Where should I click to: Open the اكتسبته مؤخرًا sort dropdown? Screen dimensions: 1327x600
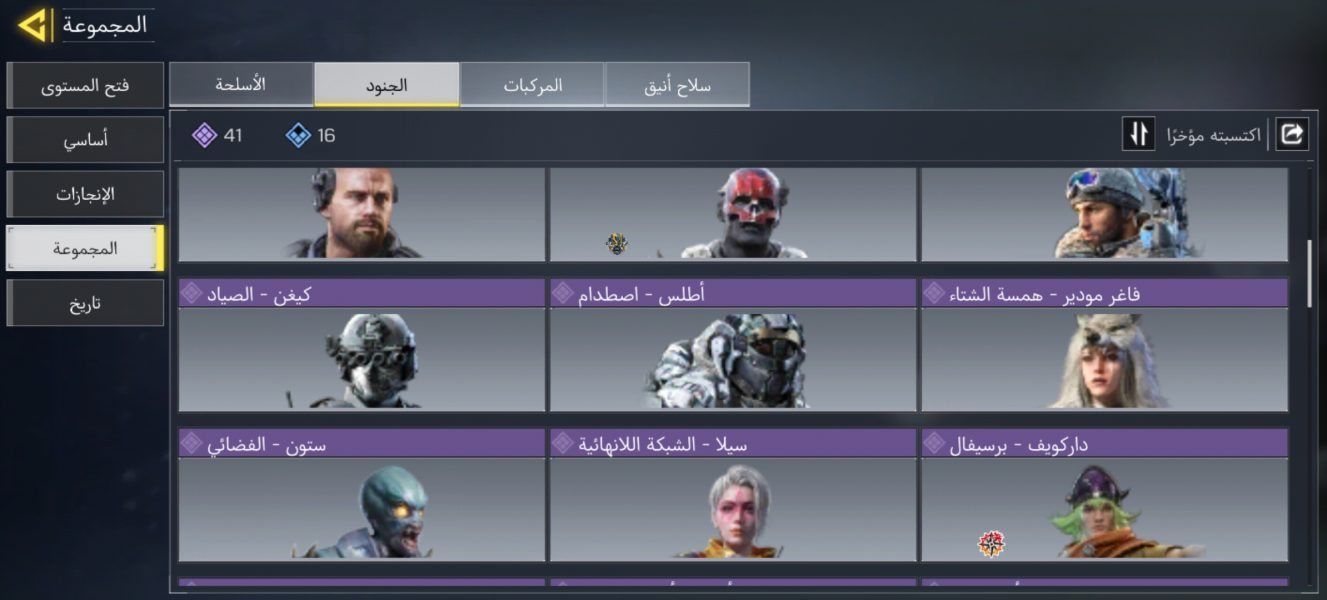(x=1213, y=134)
